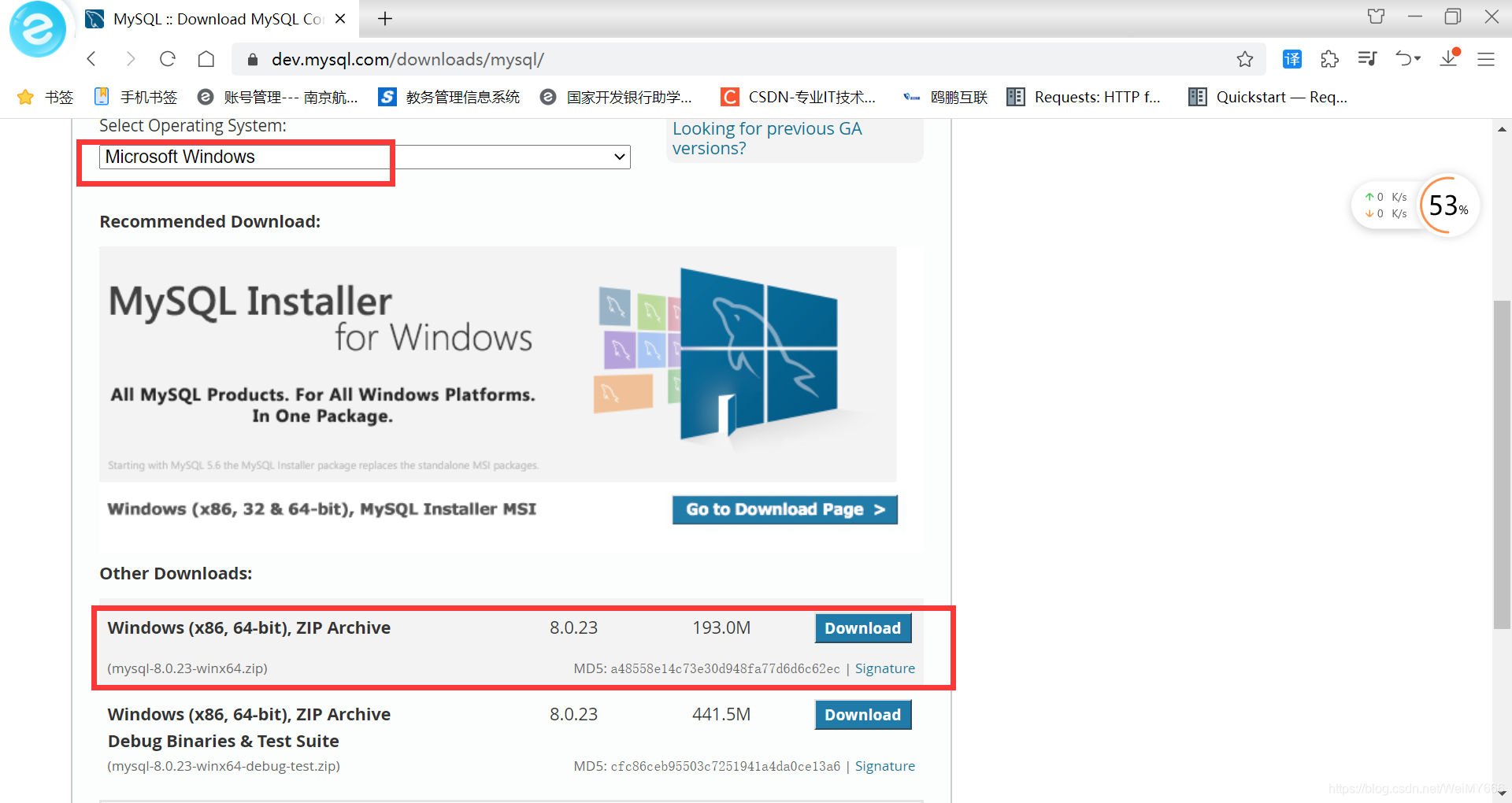Open the extensions puzzle icon
This screenshot has height=803, width=1512.
pyautogui.click(x=1330, y=59)
